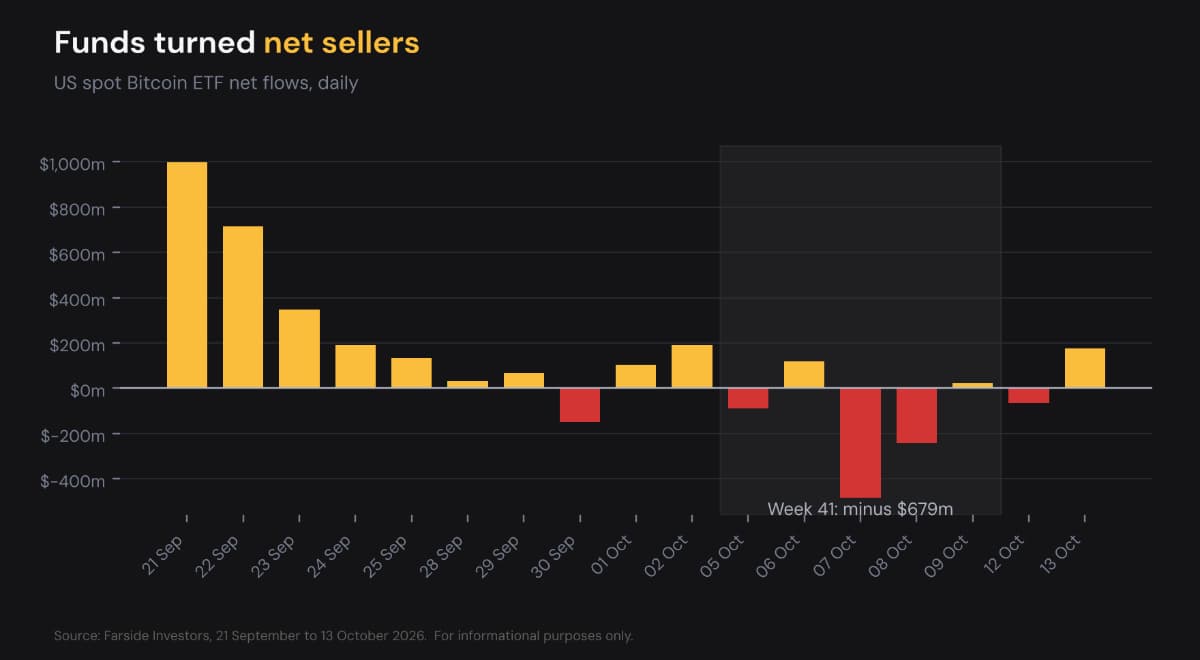Click the 12 Oct small red bar
The height and width of the screenshot is (660, 1200).
click(1029, 396)
